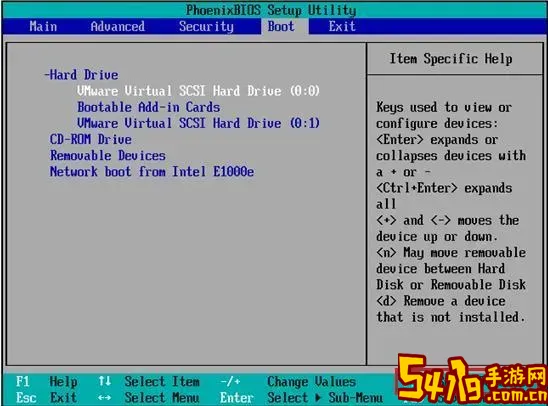Click the Item Specific Help header
The height and width of the screenshot is (406, 548).
click(x=451, y=59)
